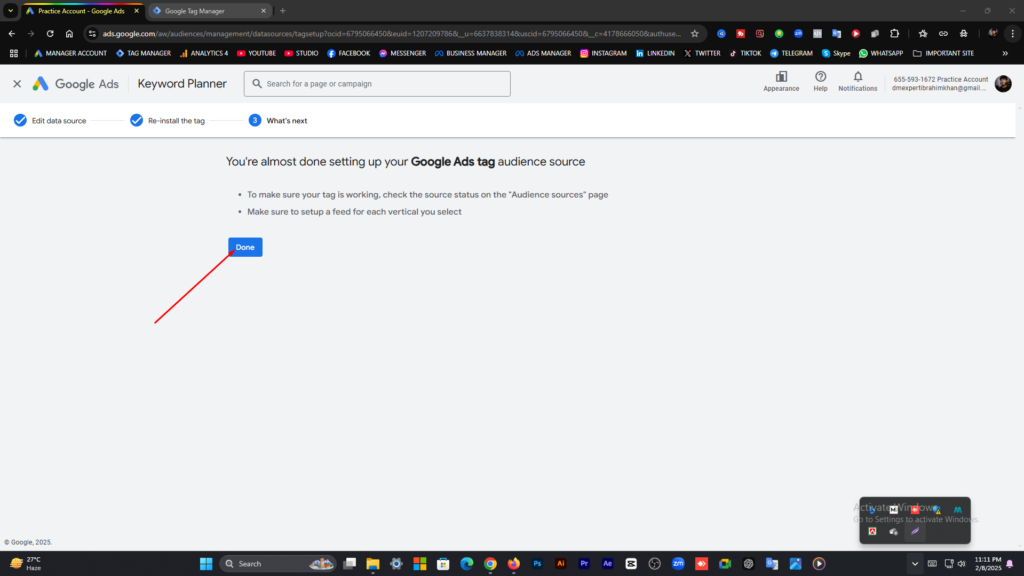Click the account profile avatar
The width and height of the screenshot is (1024, 576).
[1003, 84]
